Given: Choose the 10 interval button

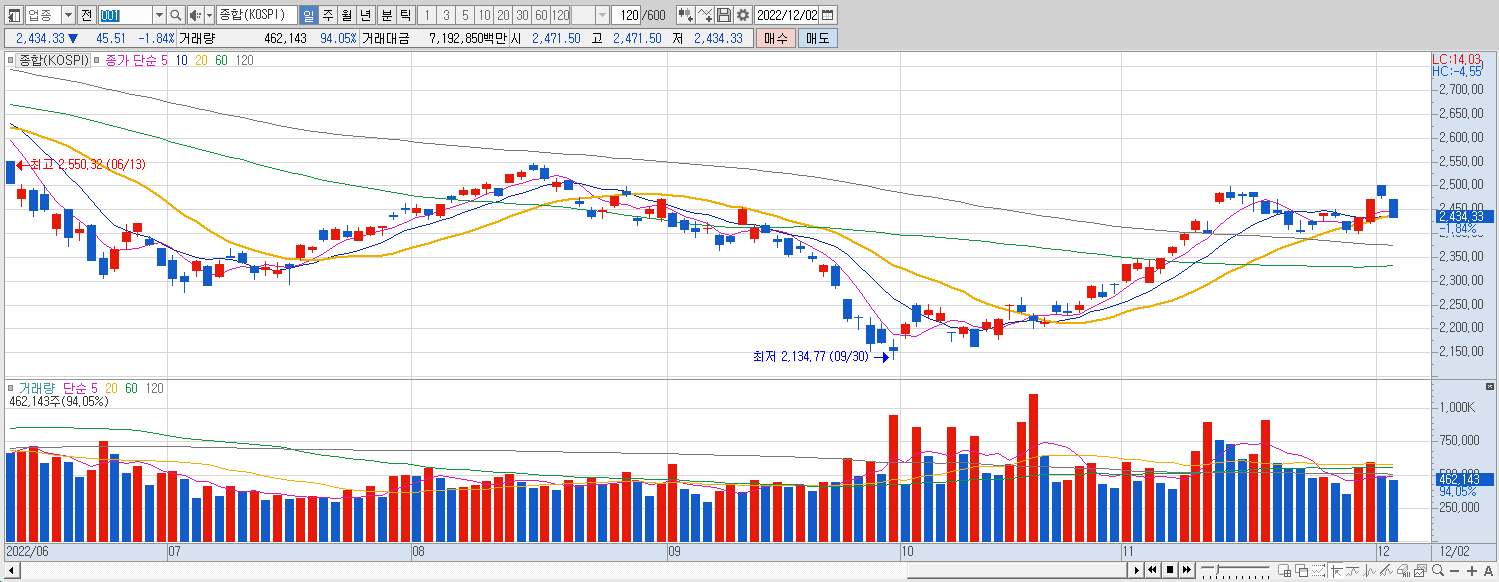Looking at the screenshot, I should point(484,15).
